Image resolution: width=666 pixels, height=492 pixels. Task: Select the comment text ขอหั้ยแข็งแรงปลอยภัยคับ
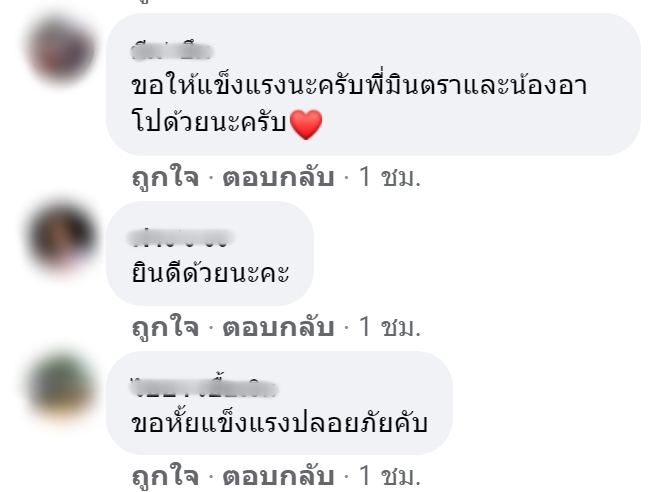click(x=279, y=421)
